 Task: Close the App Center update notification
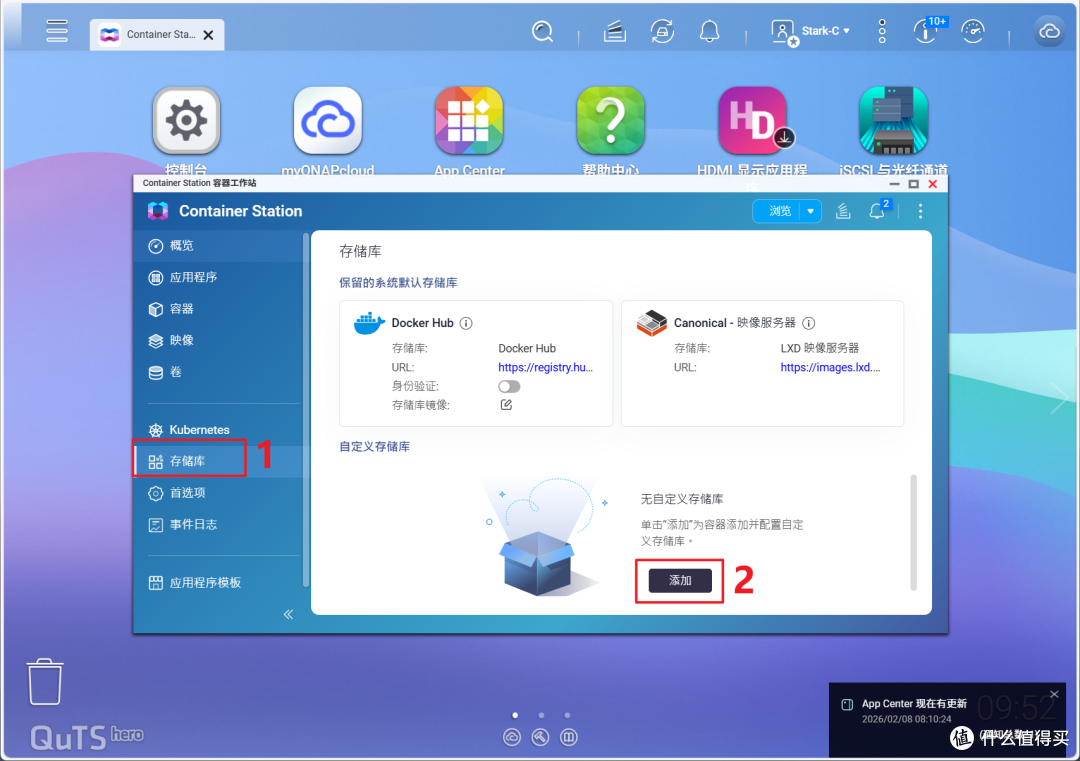1054,694
